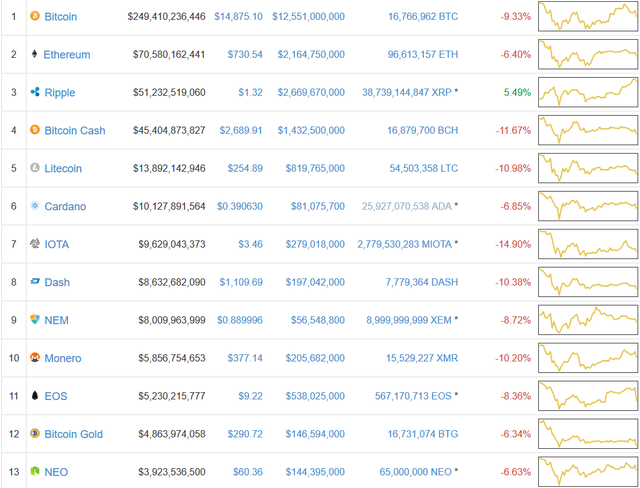
Task: Click the Litecoin logo icon
Action: pos(35,168)
